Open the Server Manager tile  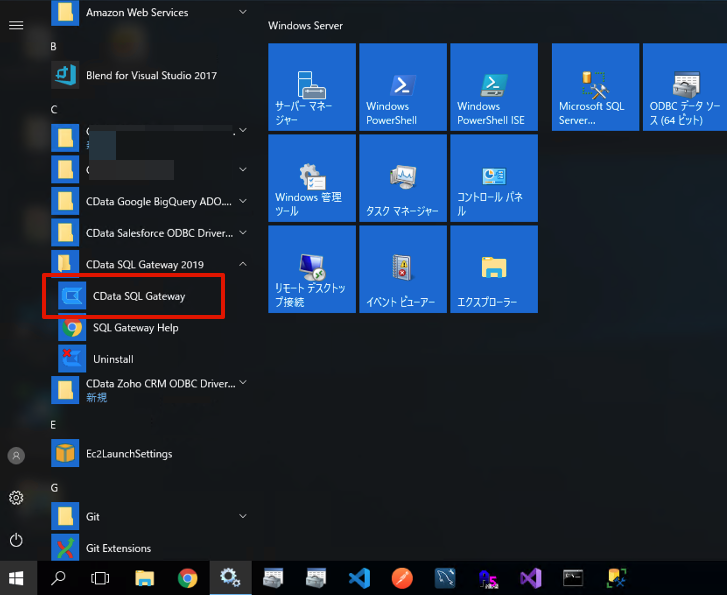[x=312, y=87]
